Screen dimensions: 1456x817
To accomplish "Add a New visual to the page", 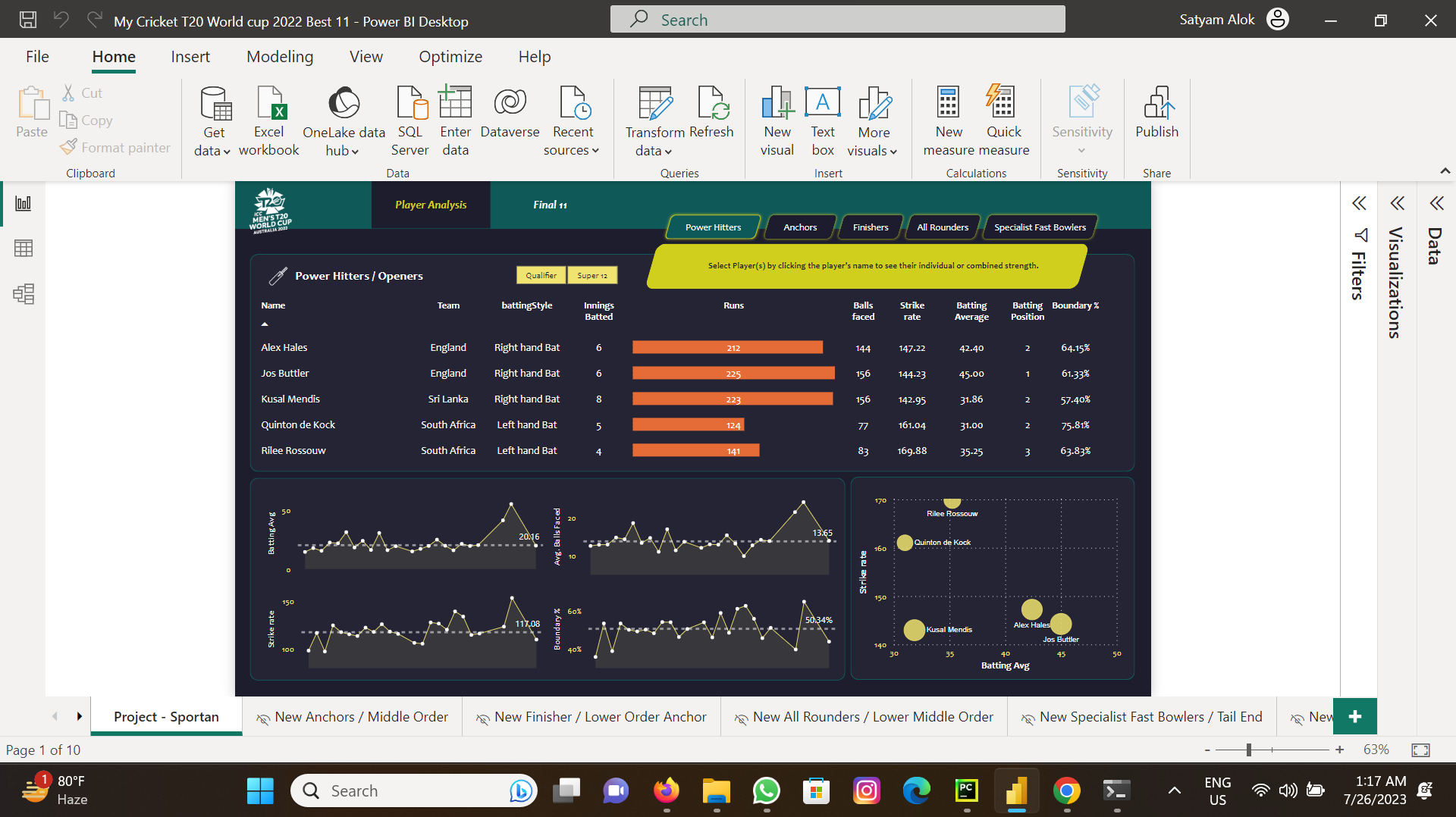I will (777, 120).
